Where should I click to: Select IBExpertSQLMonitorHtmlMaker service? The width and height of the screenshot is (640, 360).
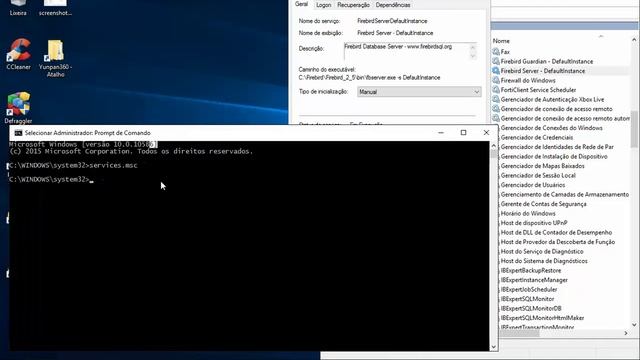point(542,318)
